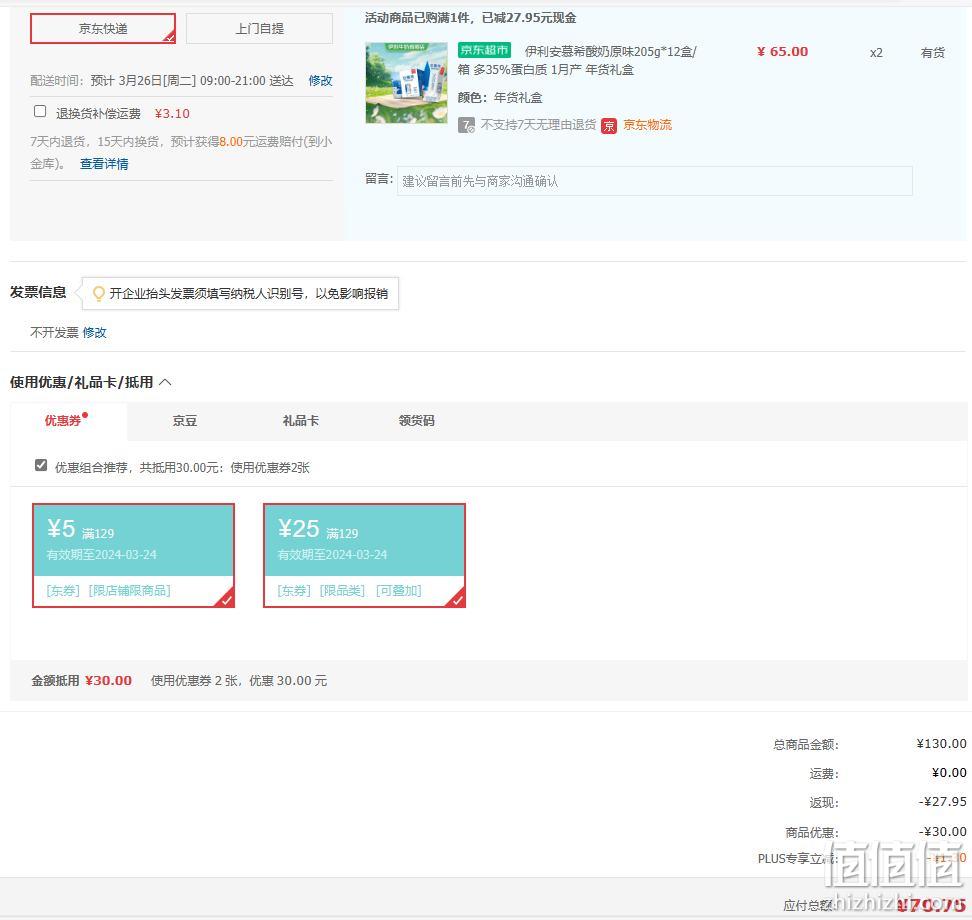The image size is (972, 920).
Task: Click the 7-day no-return icon
Action: pos(466,125)
